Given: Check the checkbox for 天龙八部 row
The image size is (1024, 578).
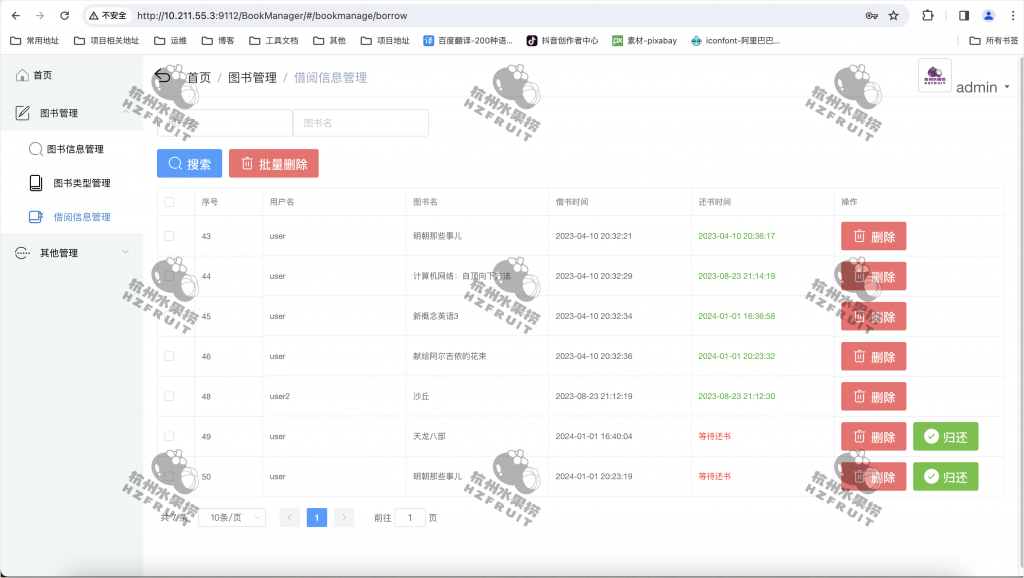Looking at the screenshot, I should point(167,436).
